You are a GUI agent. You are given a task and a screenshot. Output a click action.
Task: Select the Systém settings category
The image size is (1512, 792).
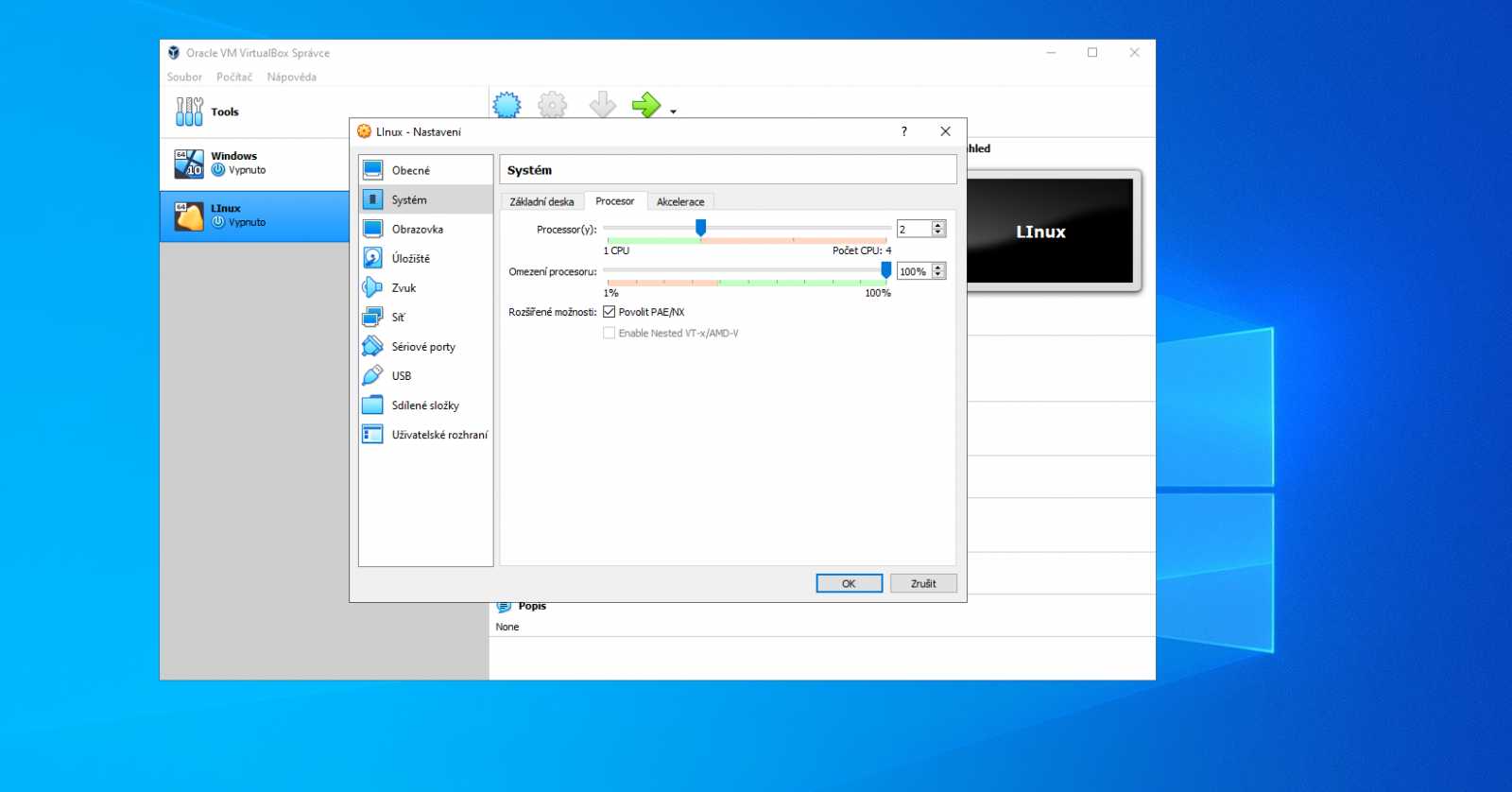click(426, 199)
